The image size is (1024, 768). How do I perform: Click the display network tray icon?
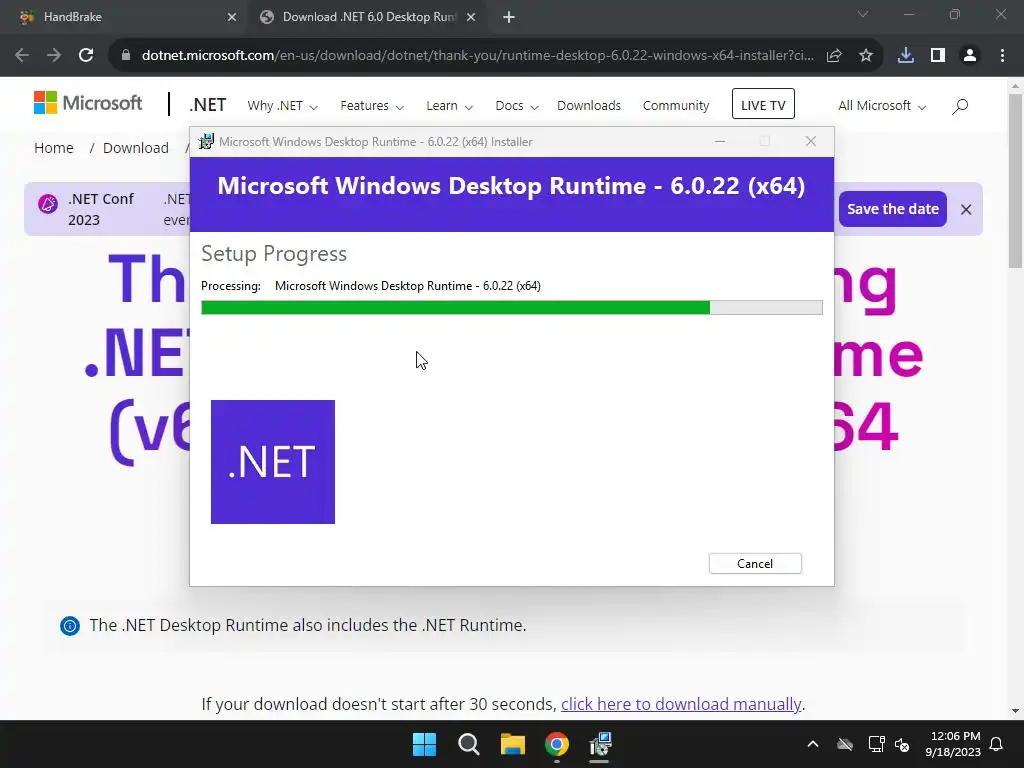pos(876,744)
